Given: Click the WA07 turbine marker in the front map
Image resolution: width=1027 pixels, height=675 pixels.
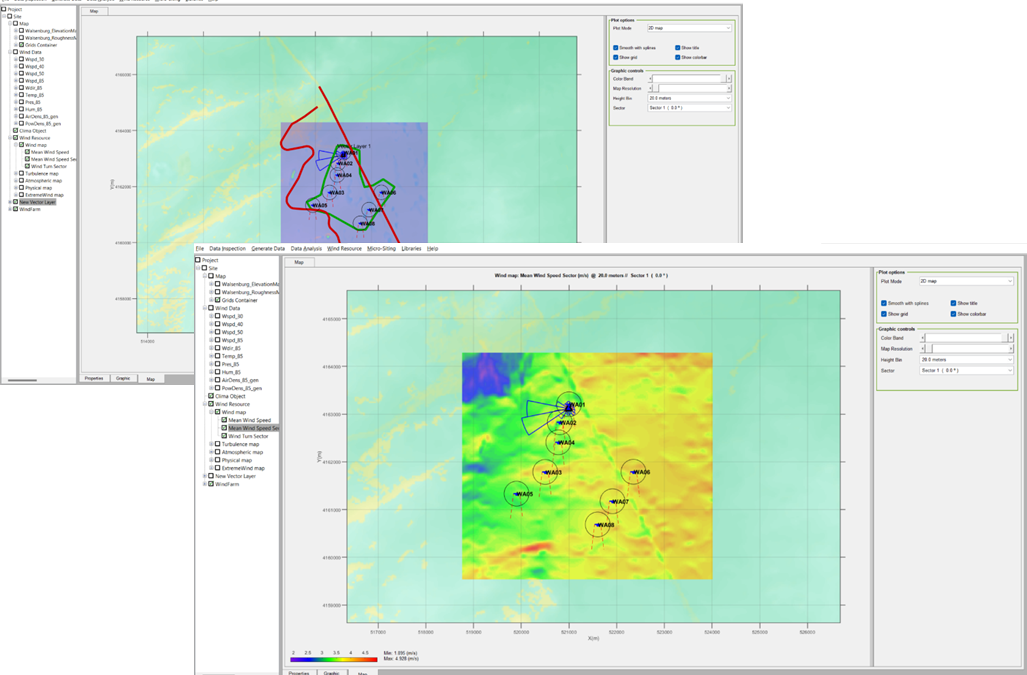Looking at the screenshot, I should (613, 502).
